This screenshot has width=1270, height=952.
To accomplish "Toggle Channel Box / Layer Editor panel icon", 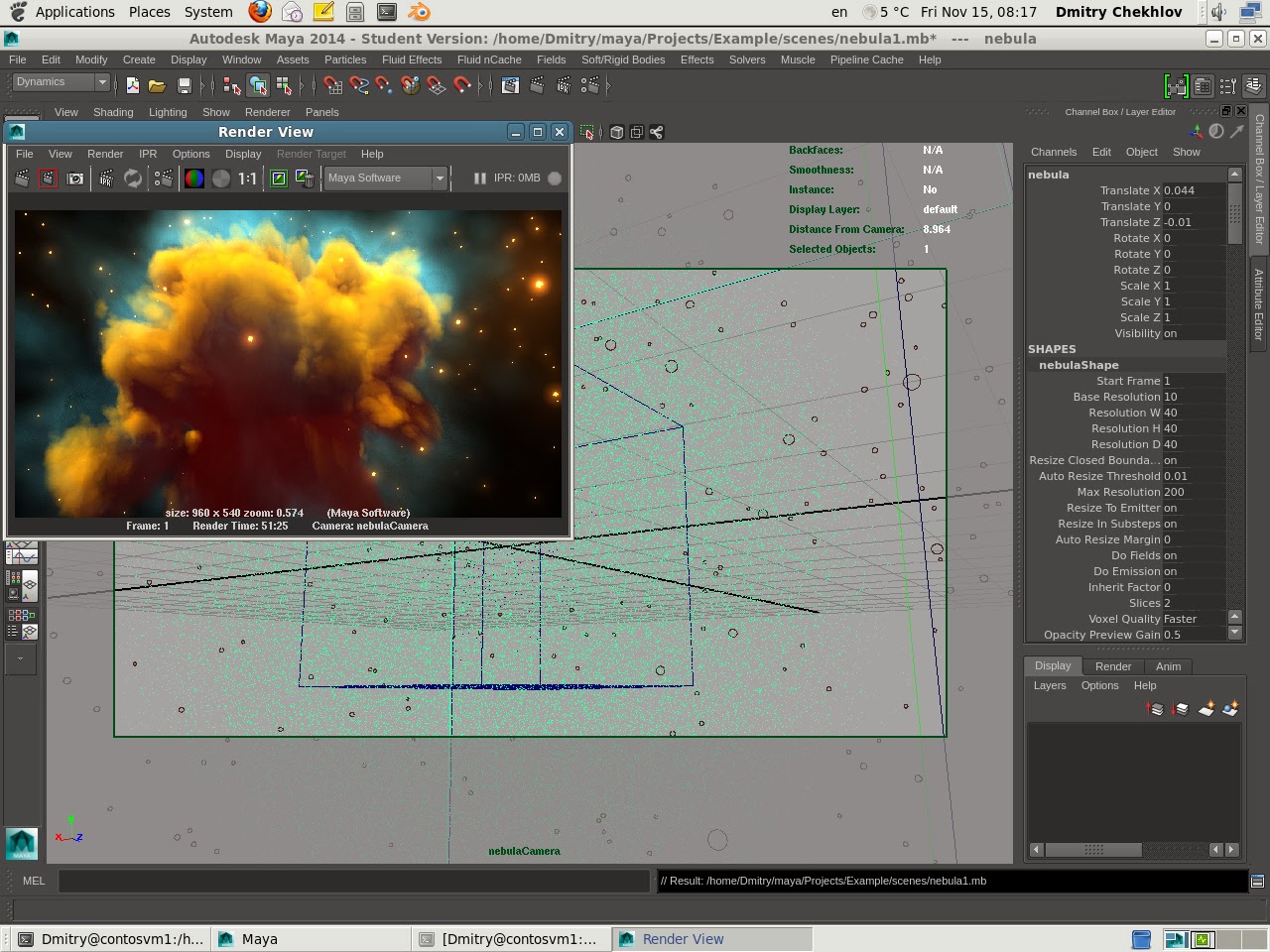I will pyautogui.click(x=1253, y=86).
